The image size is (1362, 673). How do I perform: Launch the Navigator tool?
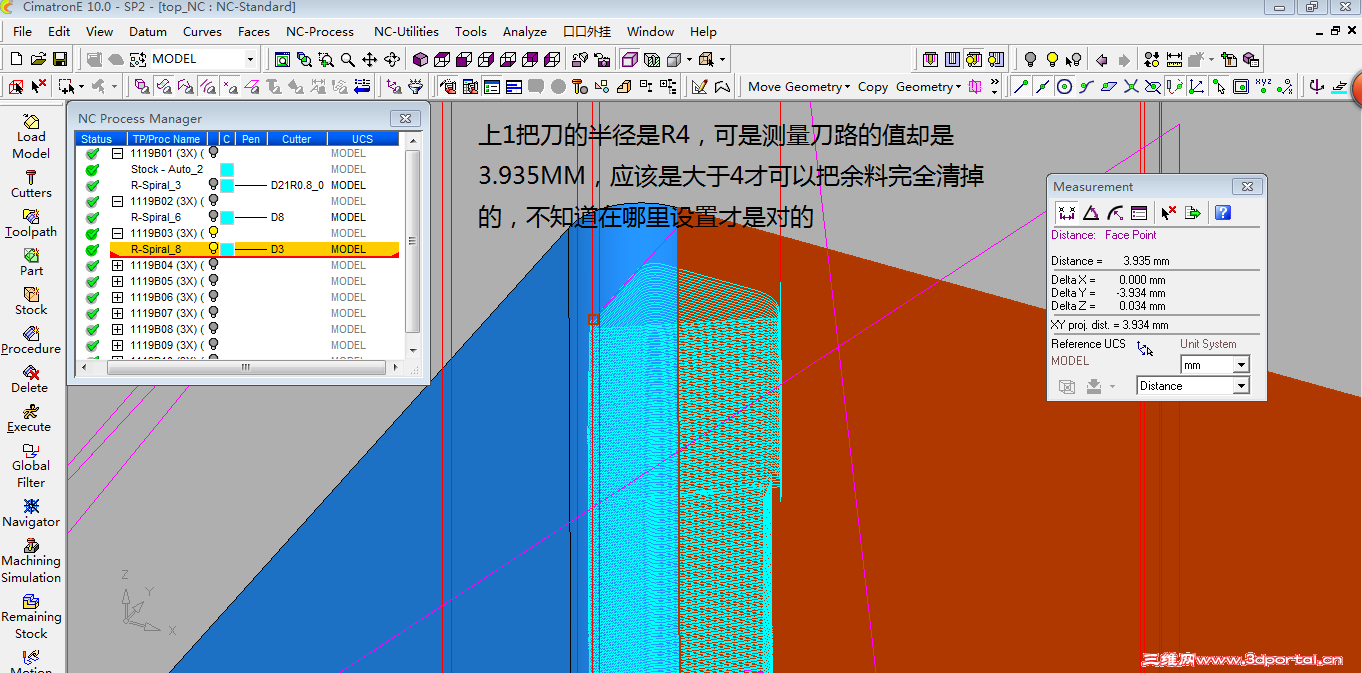pyautogui.click(x=31, y=513)
